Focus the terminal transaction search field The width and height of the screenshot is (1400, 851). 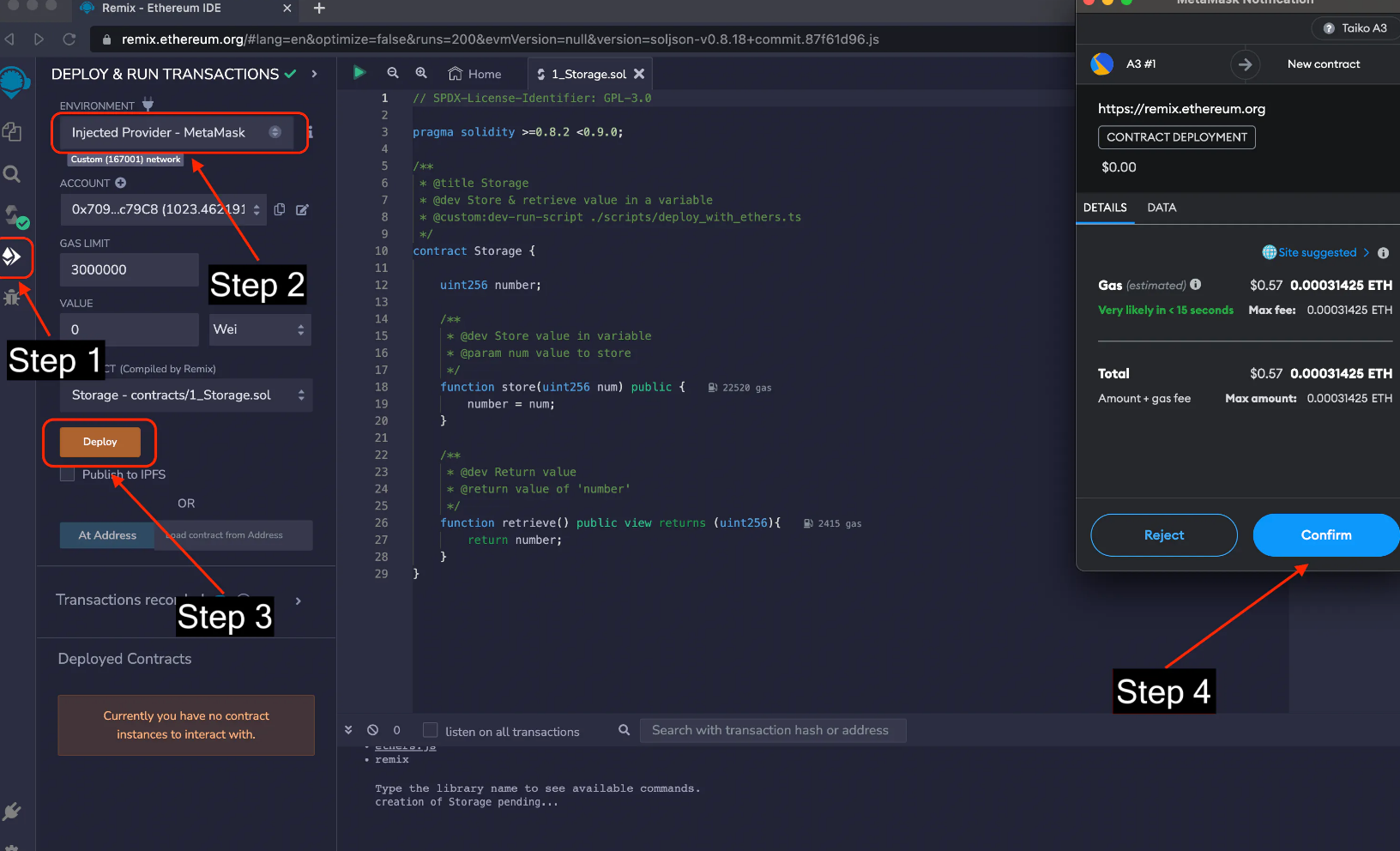pos(773,730)
